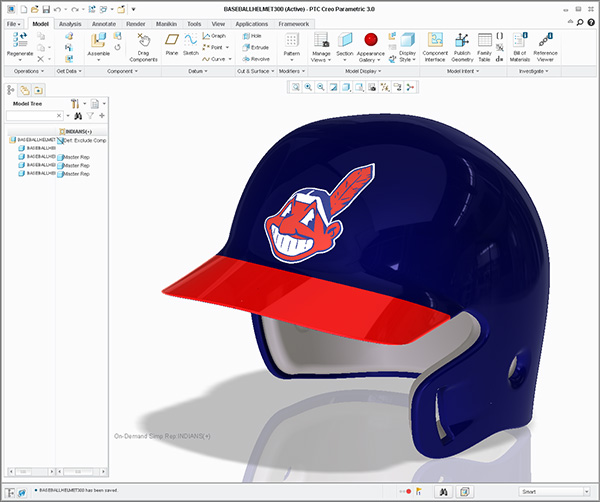This screenshot has width=600, height=502.
Task: Toggle navigator pane display in status bar
Action: [x=10, y=493]
